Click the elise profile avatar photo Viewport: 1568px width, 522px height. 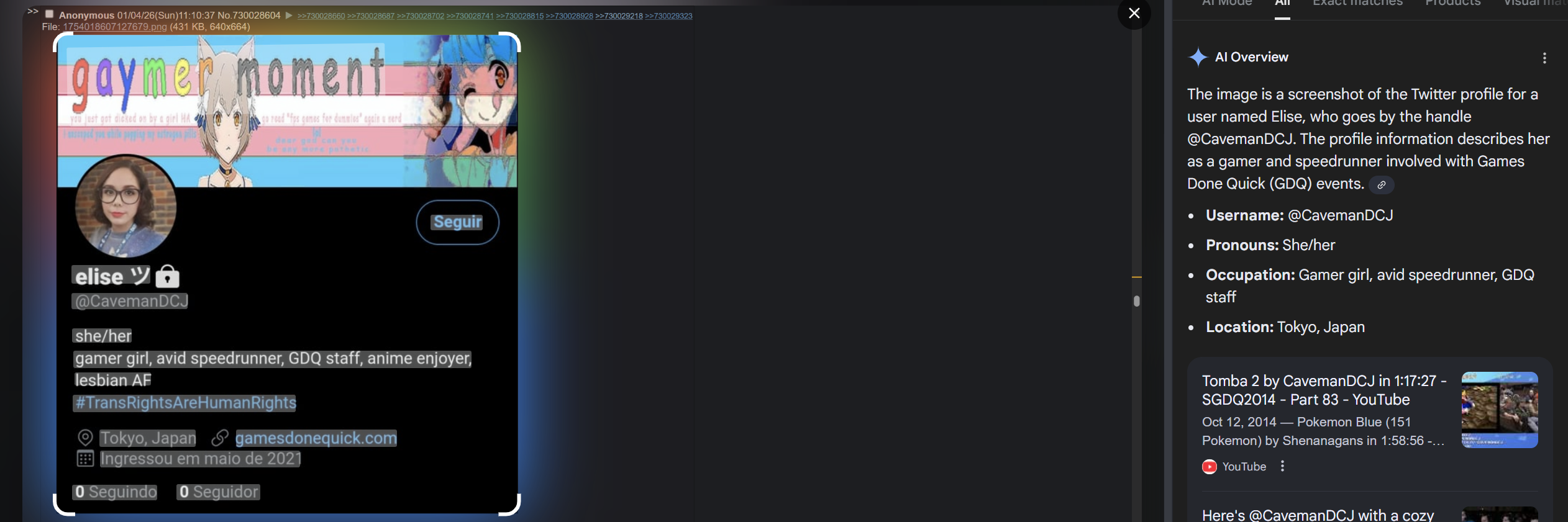pyautogui.click(x=125, y=206)
